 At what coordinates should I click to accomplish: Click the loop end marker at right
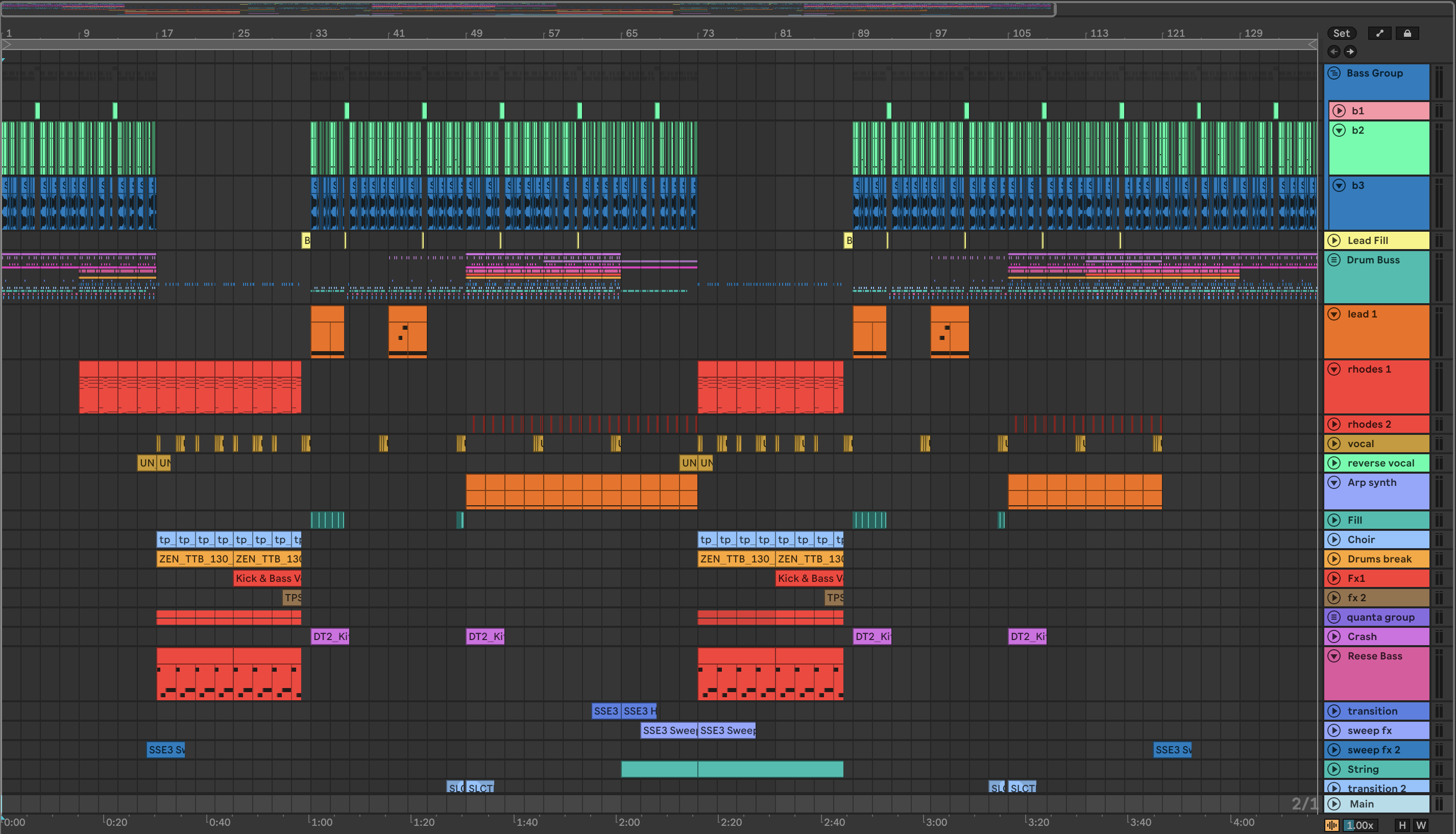[x=1312, y=44]
